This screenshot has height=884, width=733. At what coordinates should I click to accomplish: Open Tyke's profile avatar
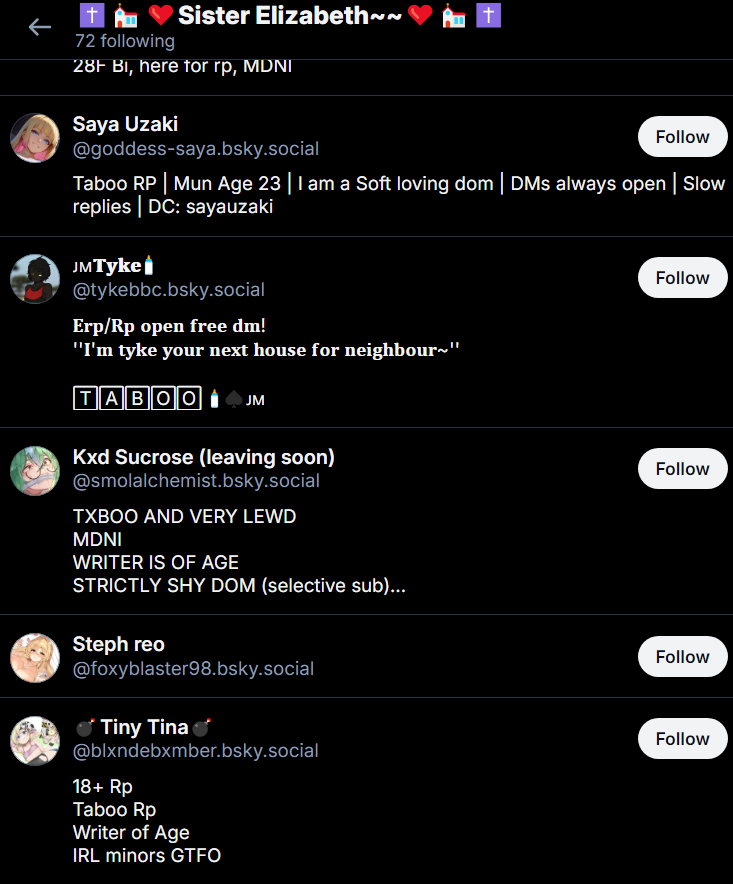35,279
